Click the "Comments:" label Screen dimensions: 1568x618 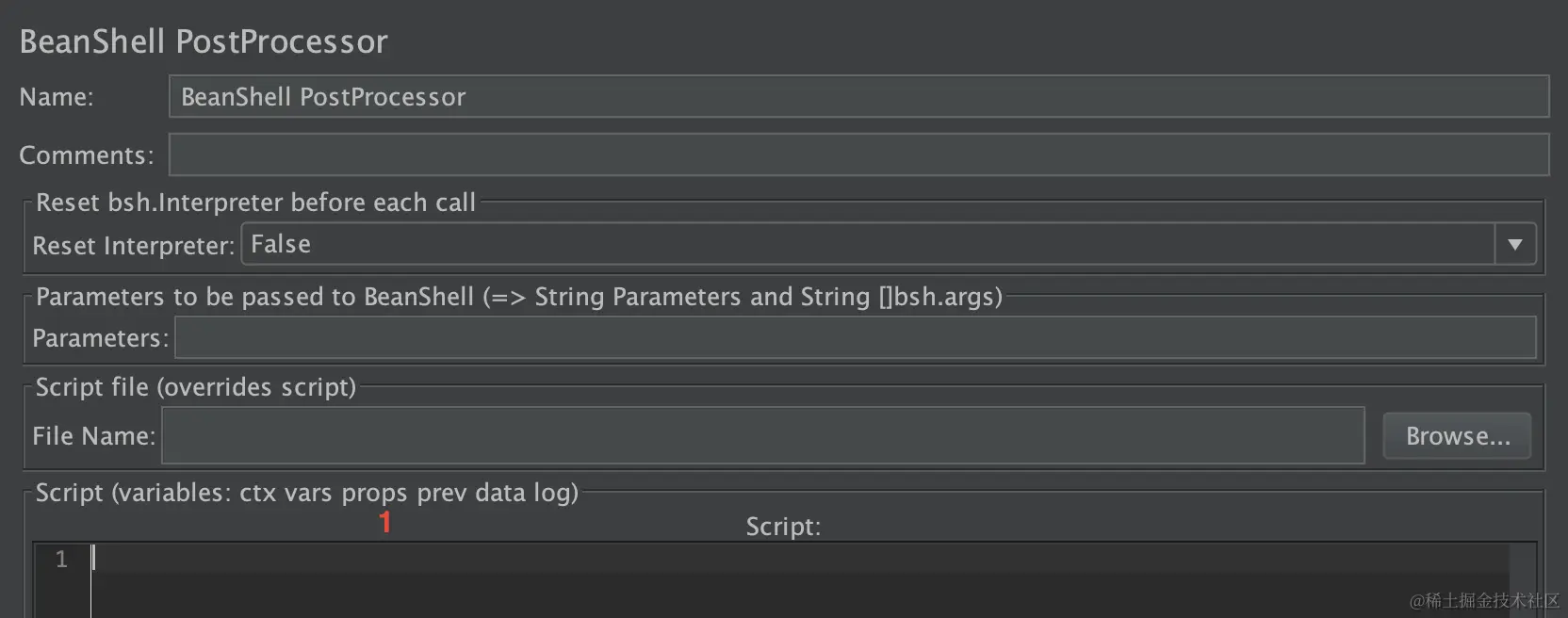pyautogui.click(x=86, y=155)
